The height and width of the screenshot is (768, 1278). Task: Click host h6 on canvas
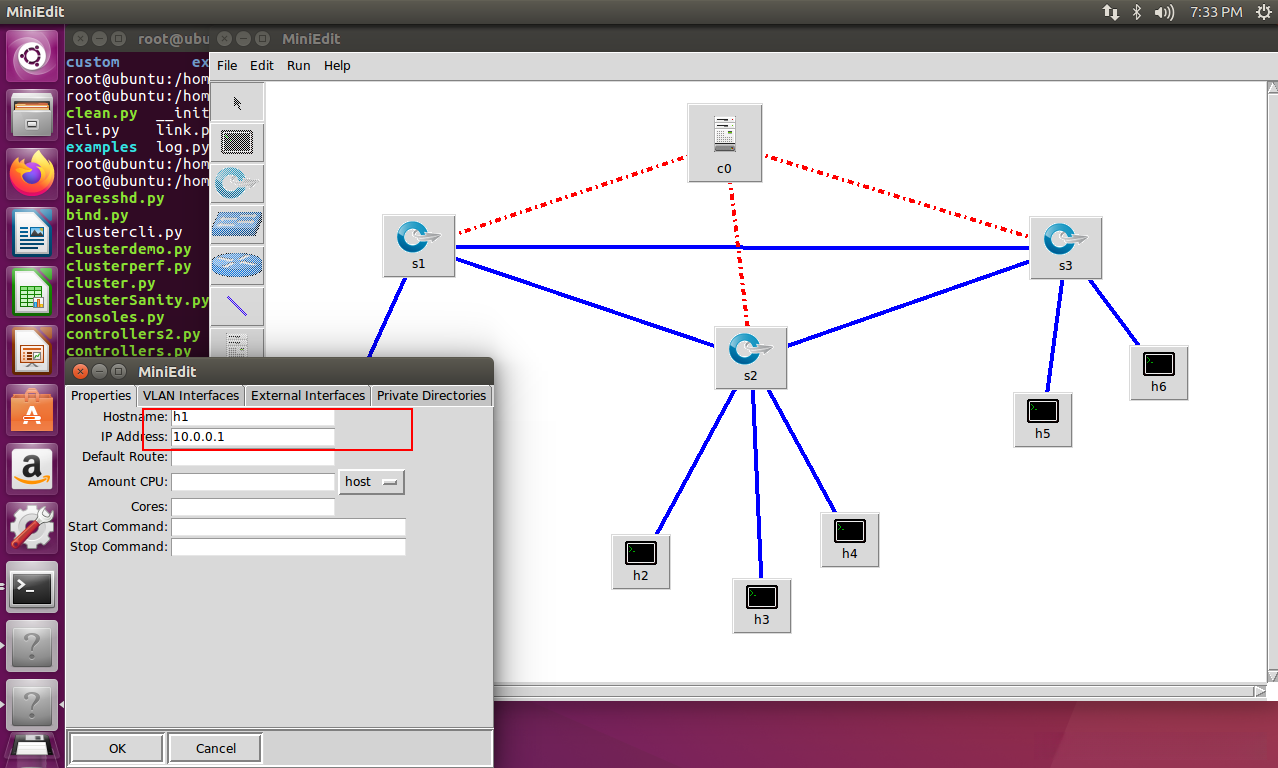pyautogui.click(x=1159, y=373)
